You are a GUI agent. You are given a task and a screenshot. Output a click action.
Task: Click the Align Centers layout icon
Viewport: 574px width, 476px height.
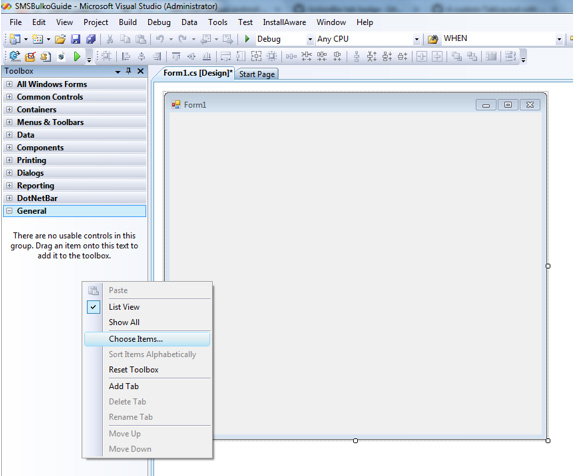pyautogui.click(x=141, y=56)
